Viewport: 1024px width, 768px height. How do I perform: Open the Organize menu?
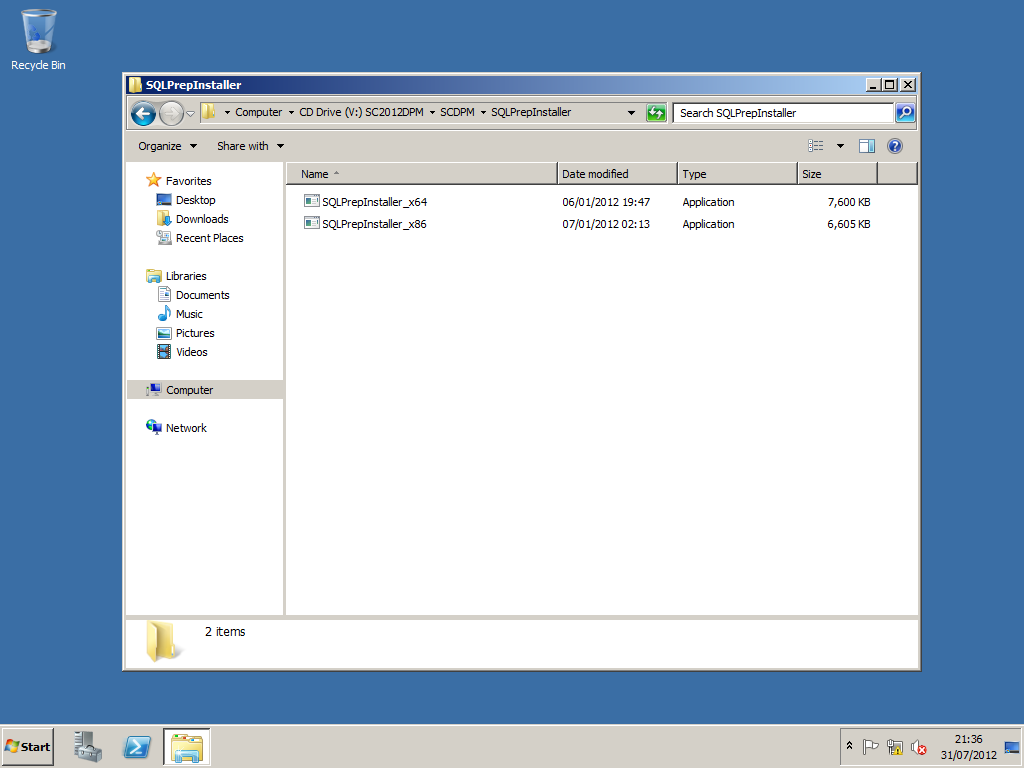coord(167,146)
